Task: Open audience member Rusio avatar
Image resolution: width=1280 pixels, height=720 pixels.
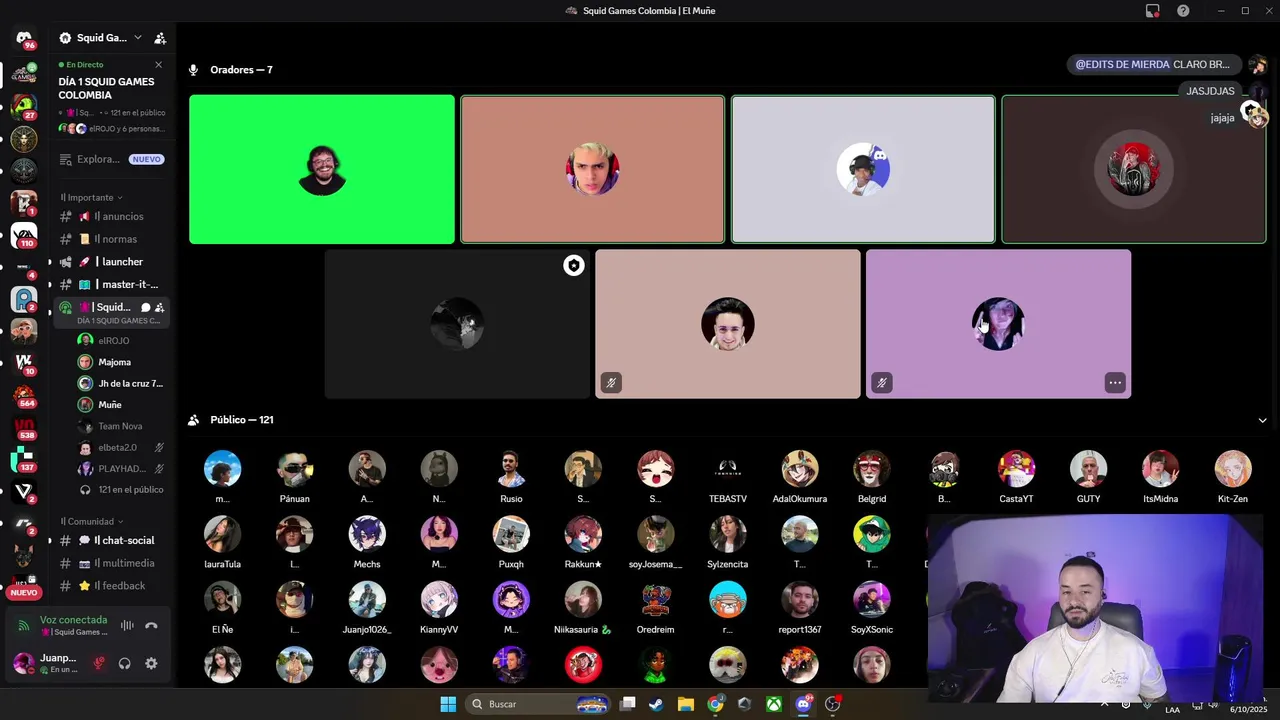Action: (511, 469)
